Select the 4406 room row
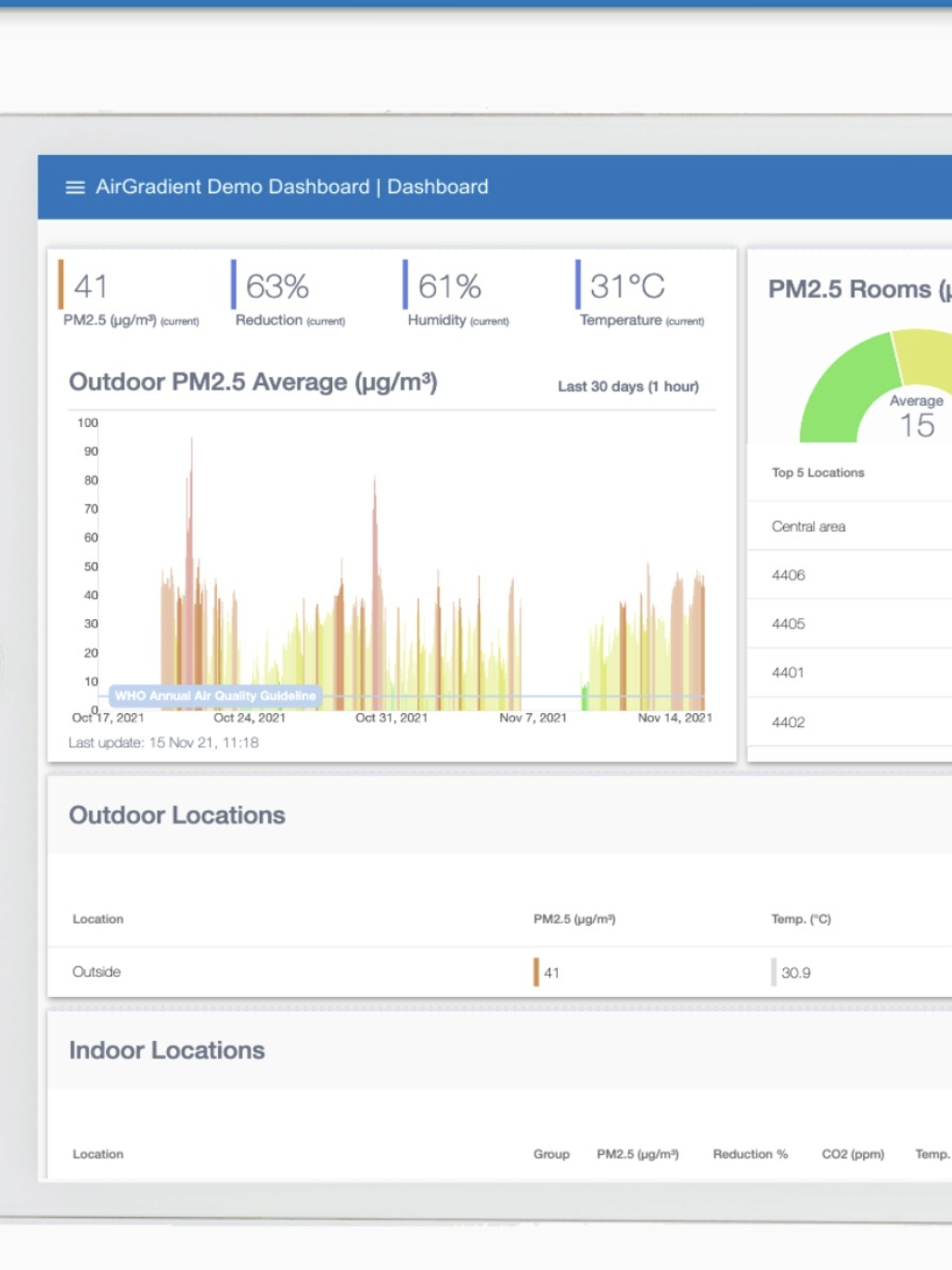The image size is (952, 1270). pyautogui.click(x=850, y=576)
